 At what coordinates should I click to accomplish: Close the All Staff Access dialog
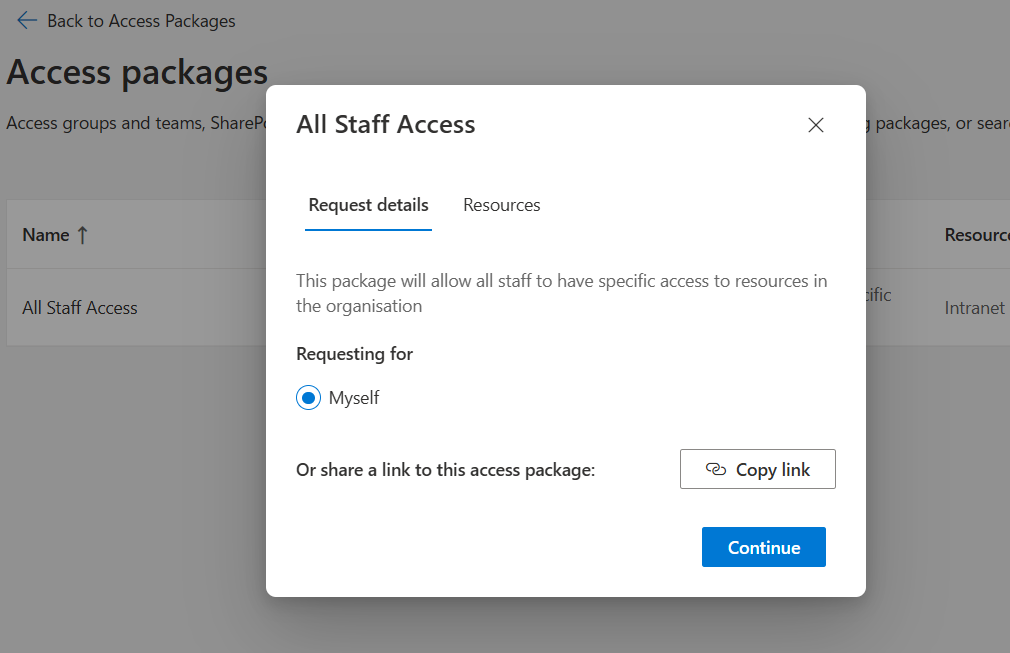[815, 125]
